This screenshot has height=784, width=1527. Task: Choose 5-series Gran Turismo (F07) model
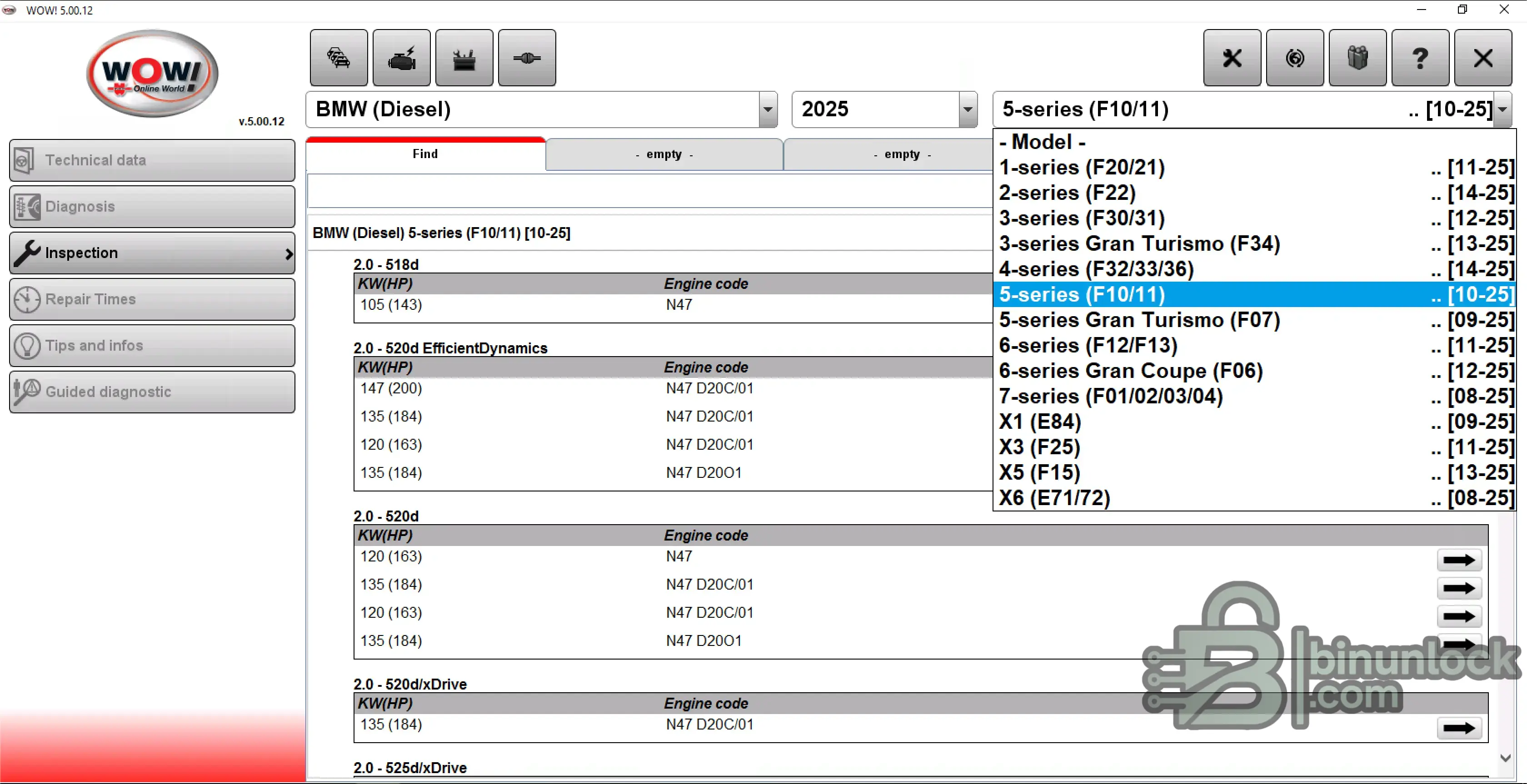point(1254,320)
